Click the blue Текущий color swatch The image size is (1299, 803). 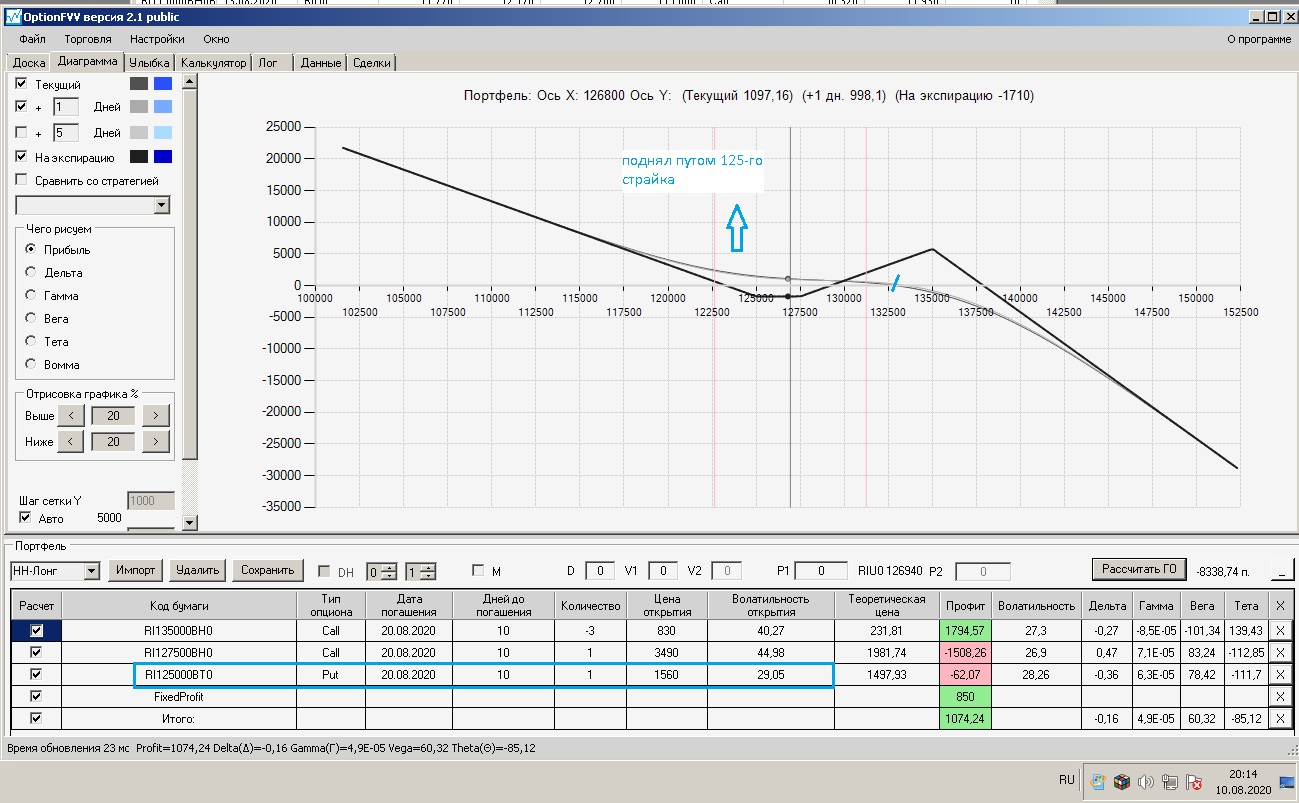pyautogui.click(x=163, y=84)
